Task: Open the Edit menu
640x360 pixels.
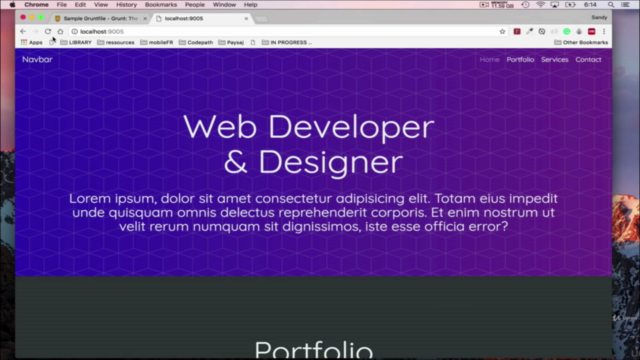Action: coord(80,4)
